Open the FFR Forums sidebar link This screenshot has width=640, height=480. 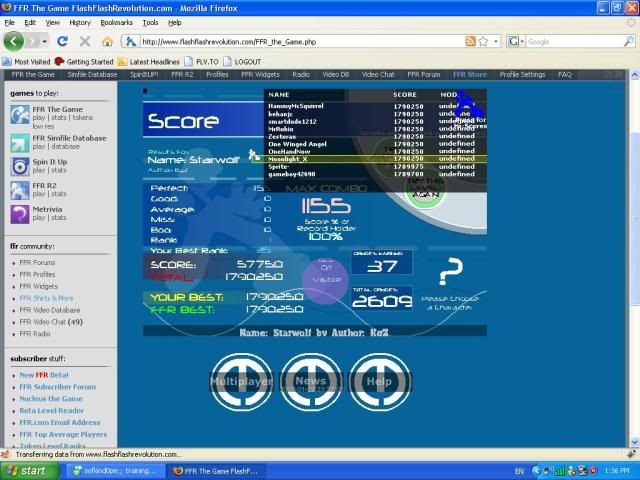37,262
